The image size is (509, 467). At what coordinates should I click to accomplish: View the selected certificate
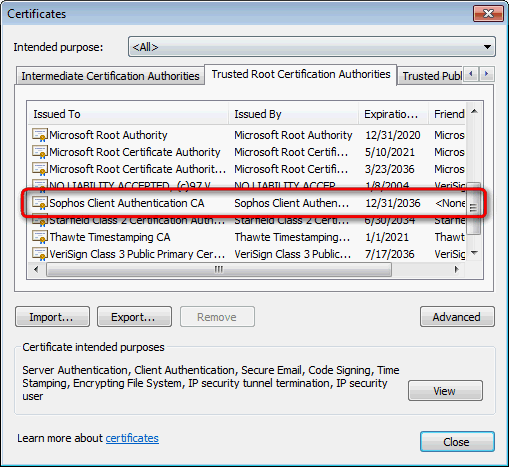(x=445, y=390)
